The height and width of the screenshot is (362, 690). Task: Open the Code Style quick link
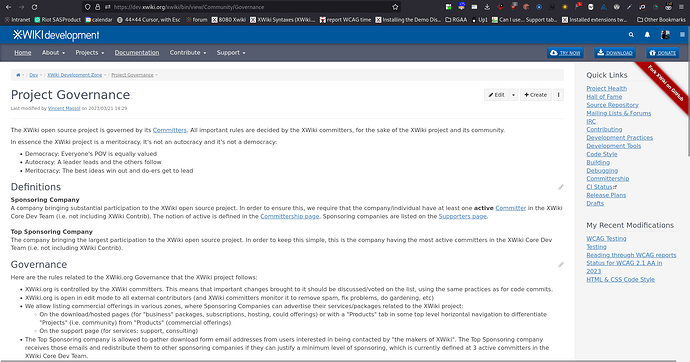602,154
